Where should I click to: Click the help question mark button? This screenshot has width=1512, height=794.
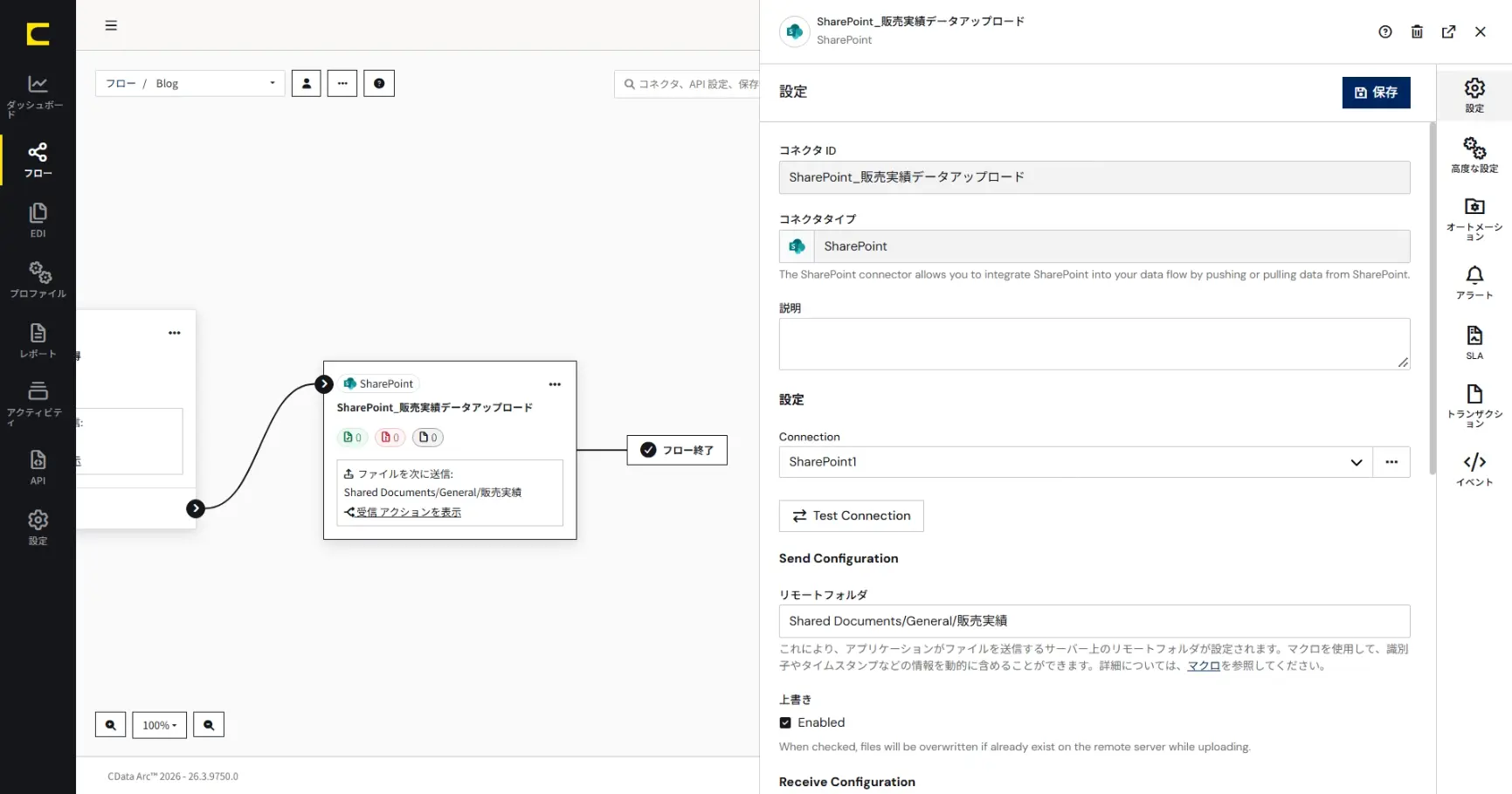[x=379, y=84]
